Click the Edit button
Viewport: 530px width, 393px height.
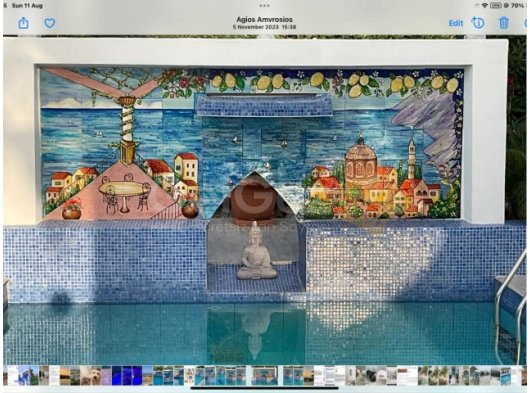456,23
